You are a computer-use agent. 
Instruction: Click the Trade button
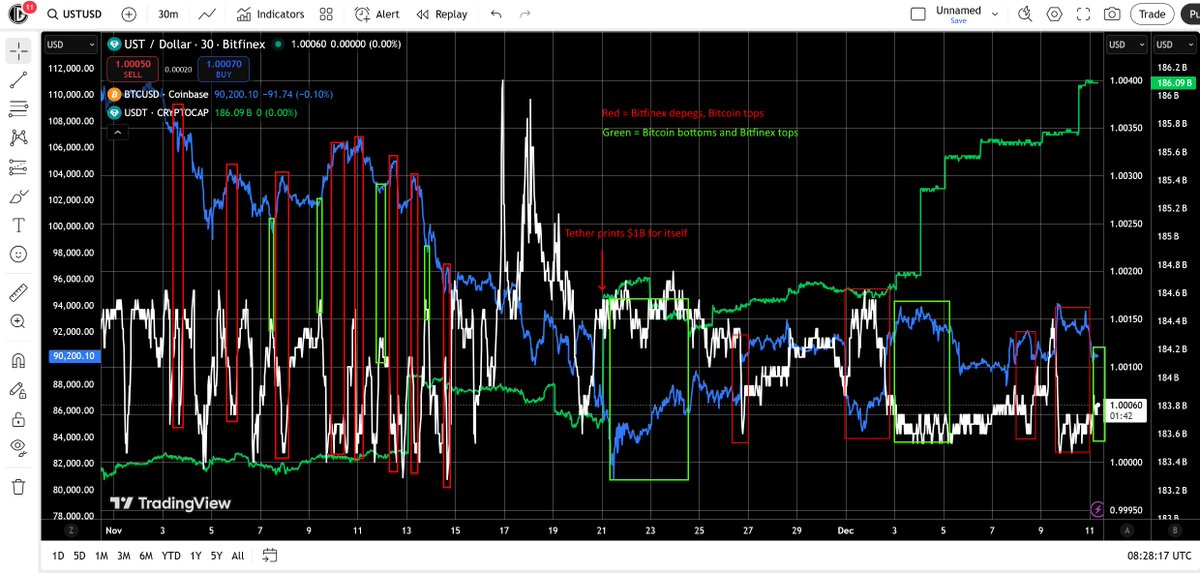(x=1152, y=14)
